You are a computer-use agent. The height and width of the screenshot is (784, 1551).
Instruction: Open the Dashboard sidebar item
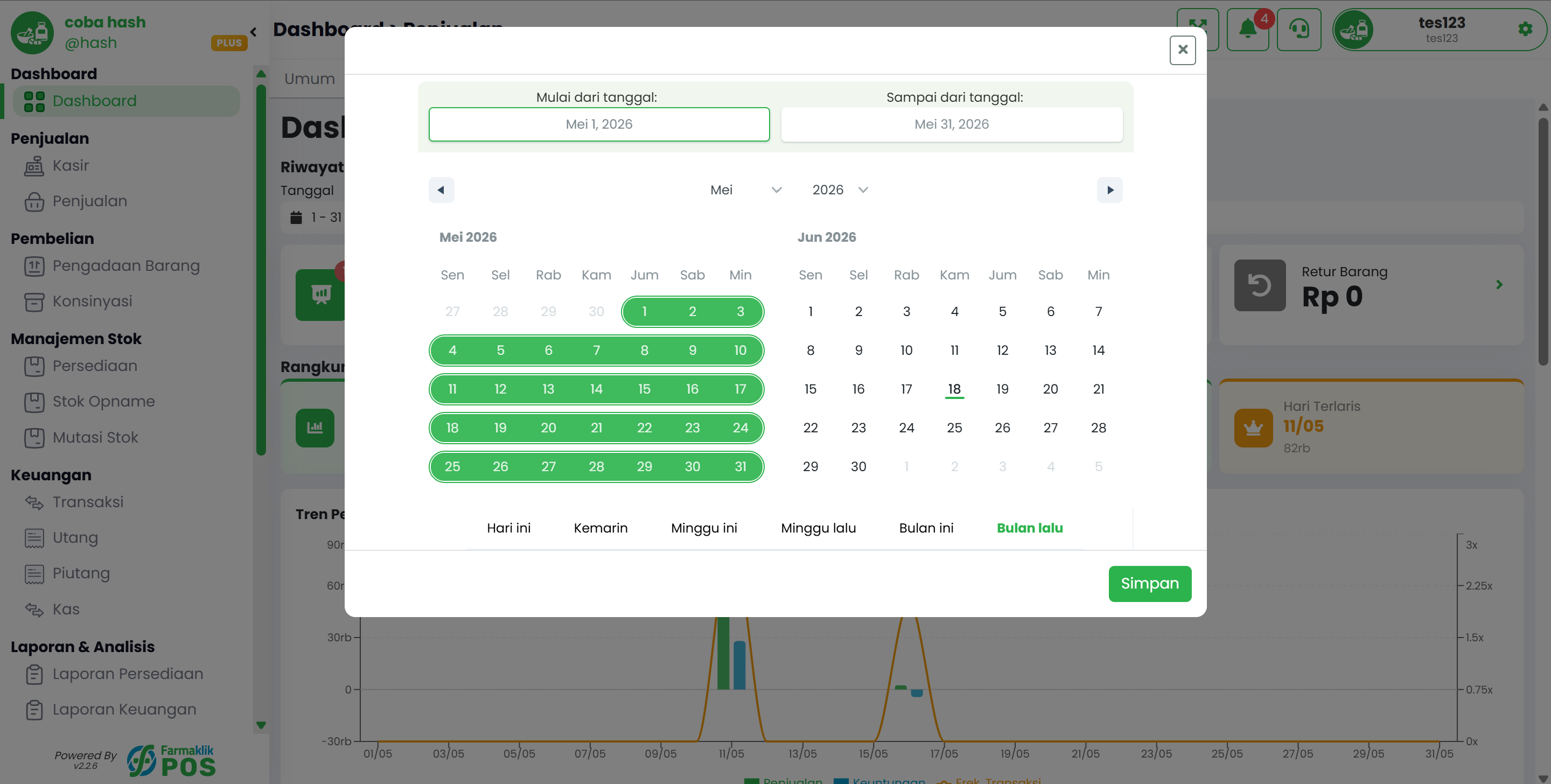(125, 101)
